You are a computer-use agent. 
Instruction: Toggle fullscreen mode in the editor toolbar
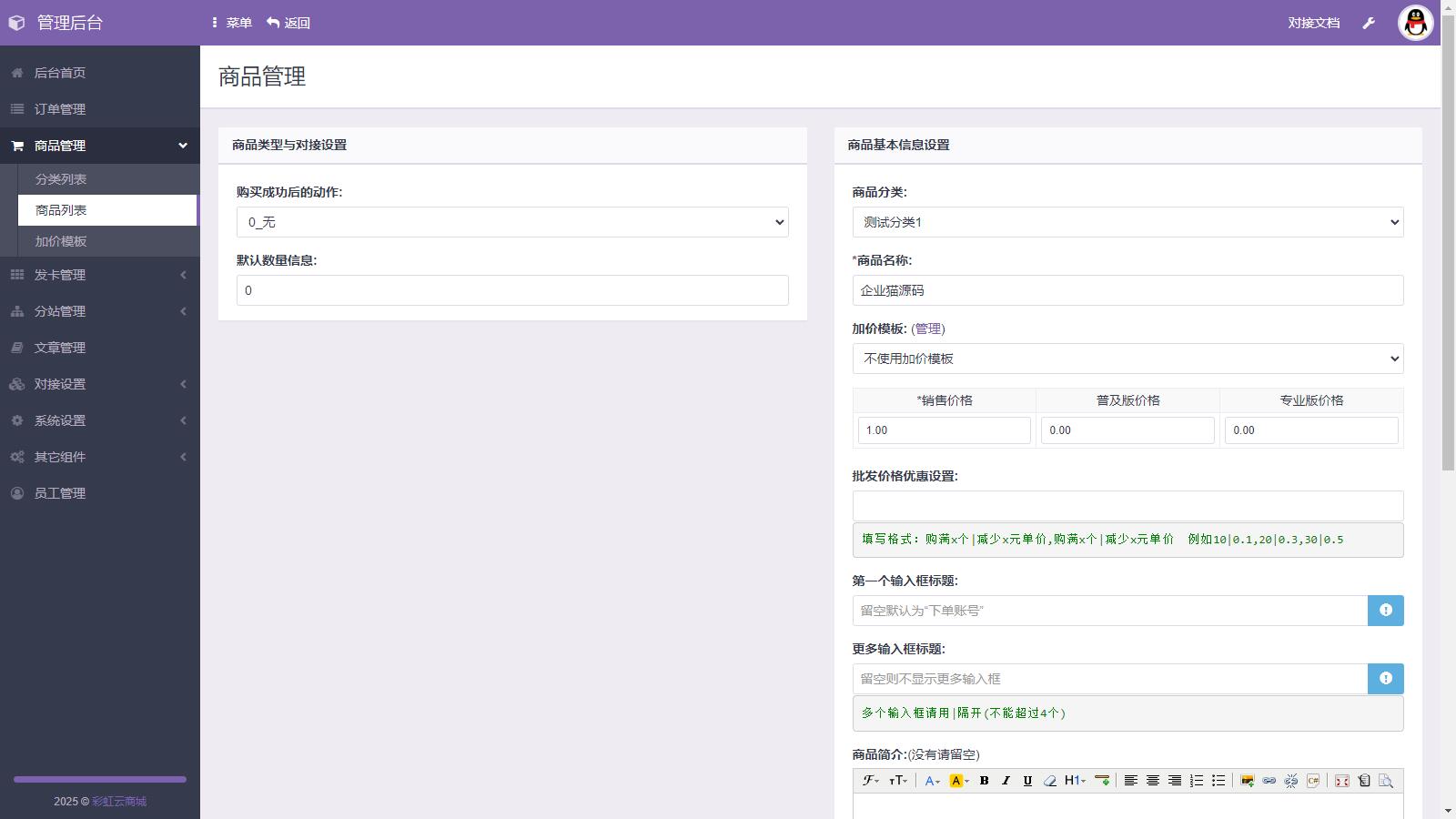point(1341,781)
